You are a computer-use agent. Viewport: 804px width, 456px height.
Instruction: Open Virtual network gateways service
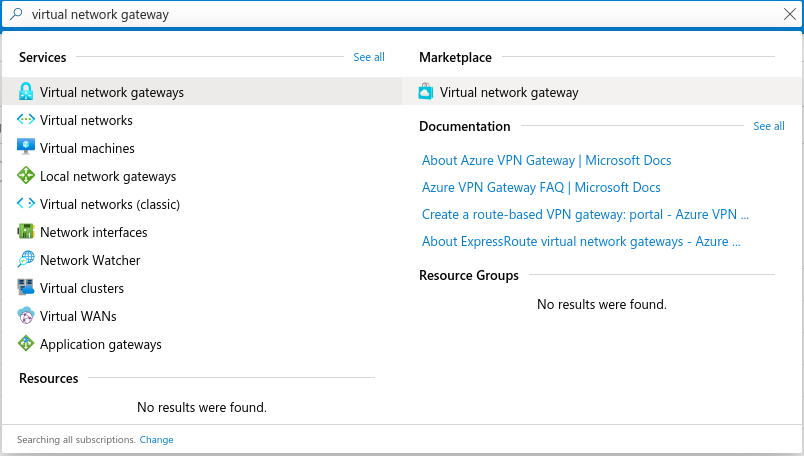202,91
